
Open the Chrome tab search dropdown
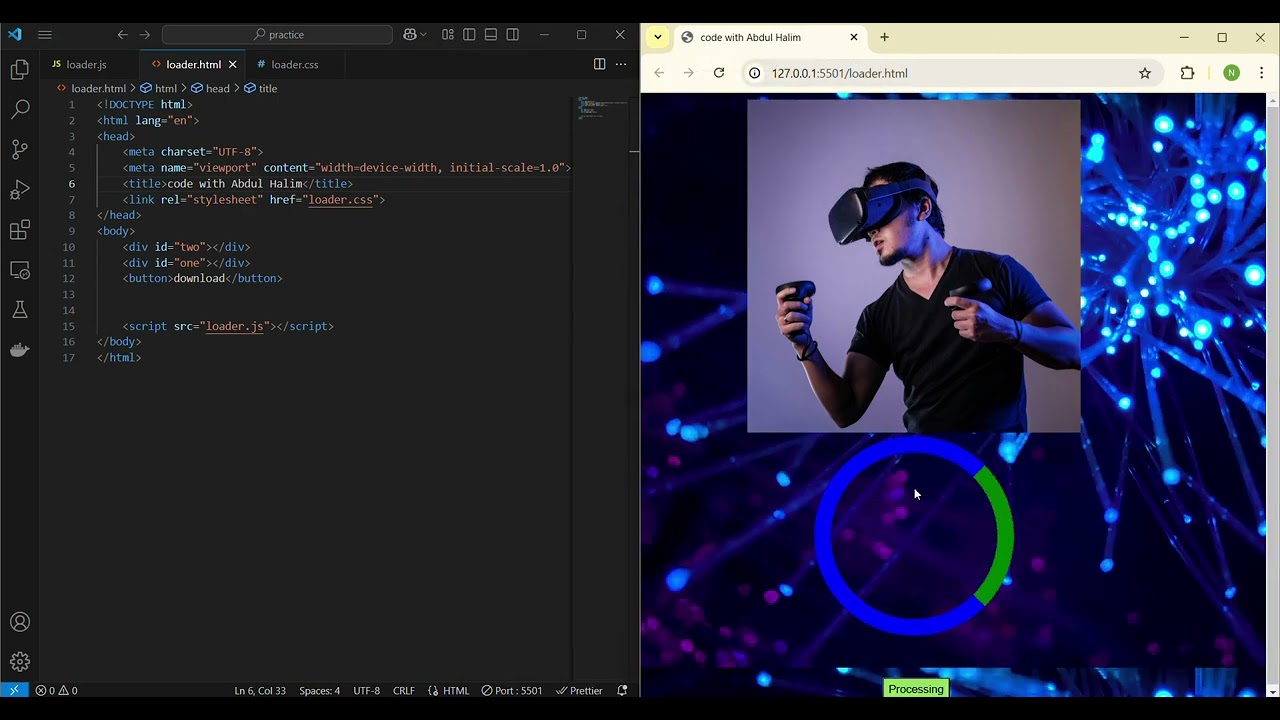pyautogui.click(x=657, y=37)
